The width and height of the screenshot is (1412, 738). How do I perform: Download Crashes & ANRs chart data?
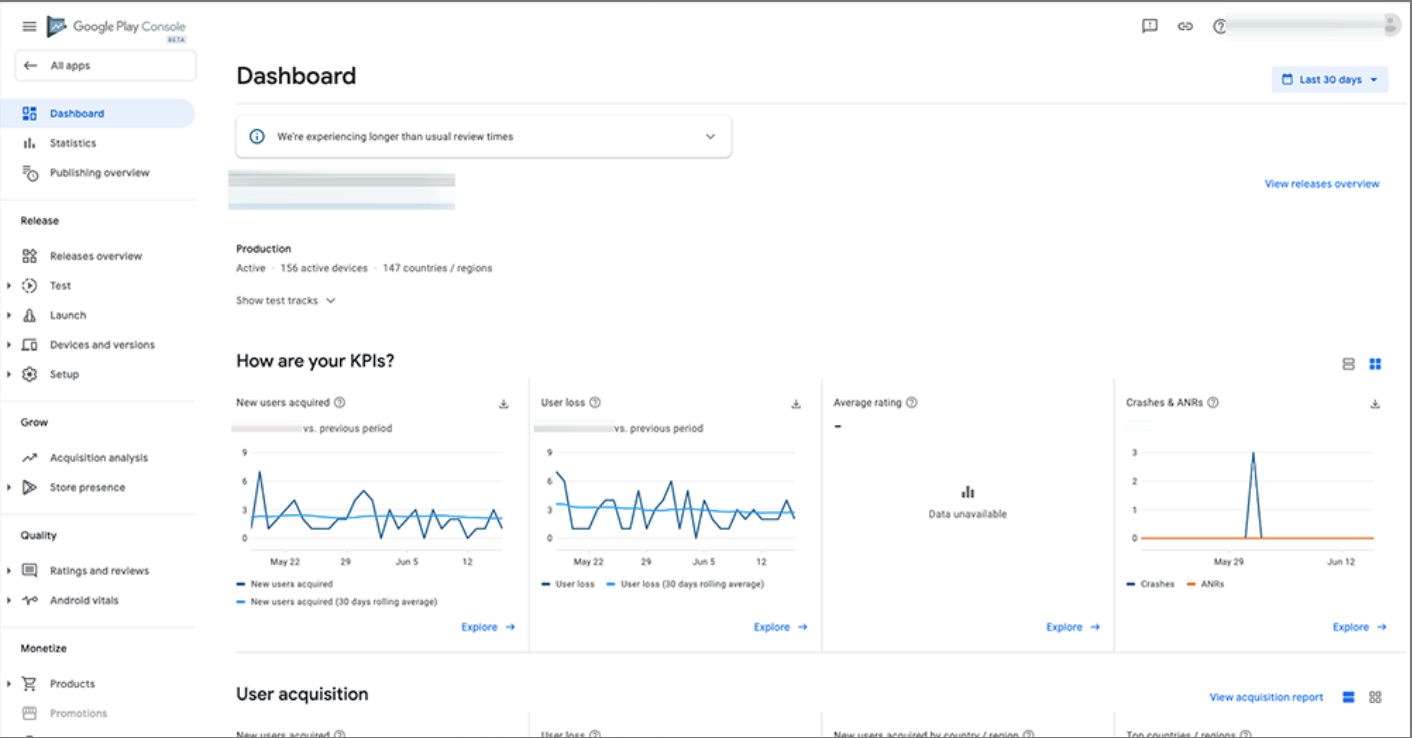1375,404
